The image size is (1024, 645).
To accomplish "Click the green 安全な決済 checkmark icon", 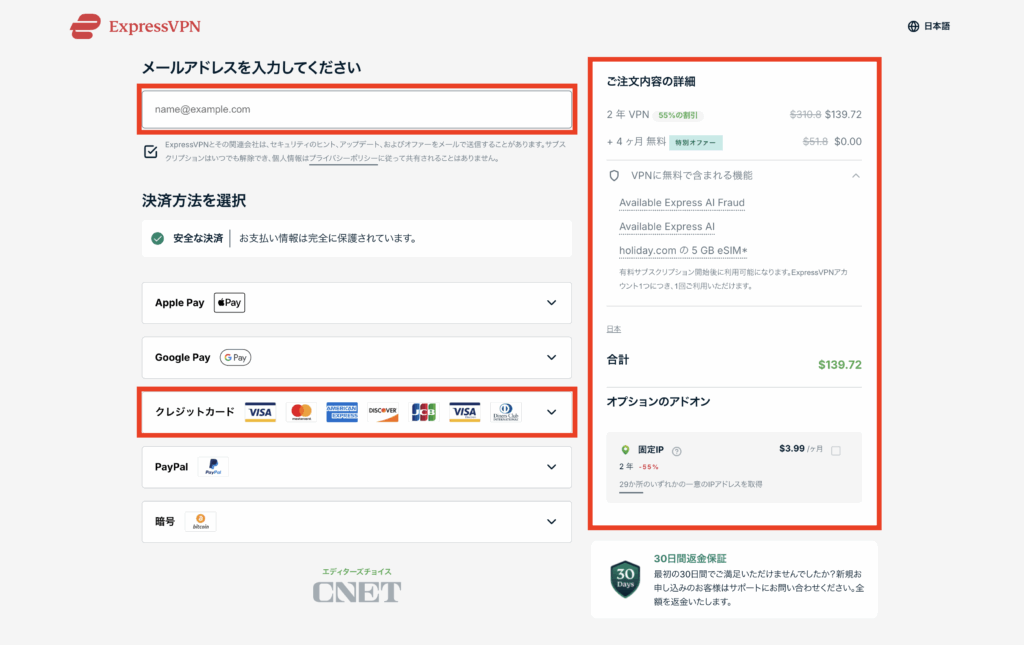I will (157, 238).
